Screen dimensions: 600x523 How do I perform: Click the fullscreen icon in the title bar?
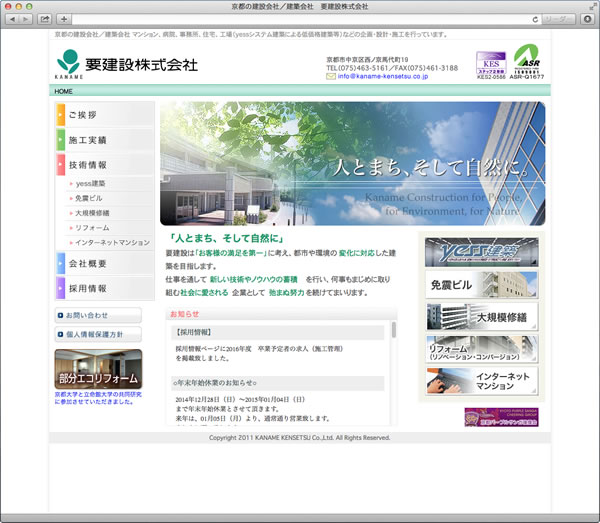click(x=593, y=7)
